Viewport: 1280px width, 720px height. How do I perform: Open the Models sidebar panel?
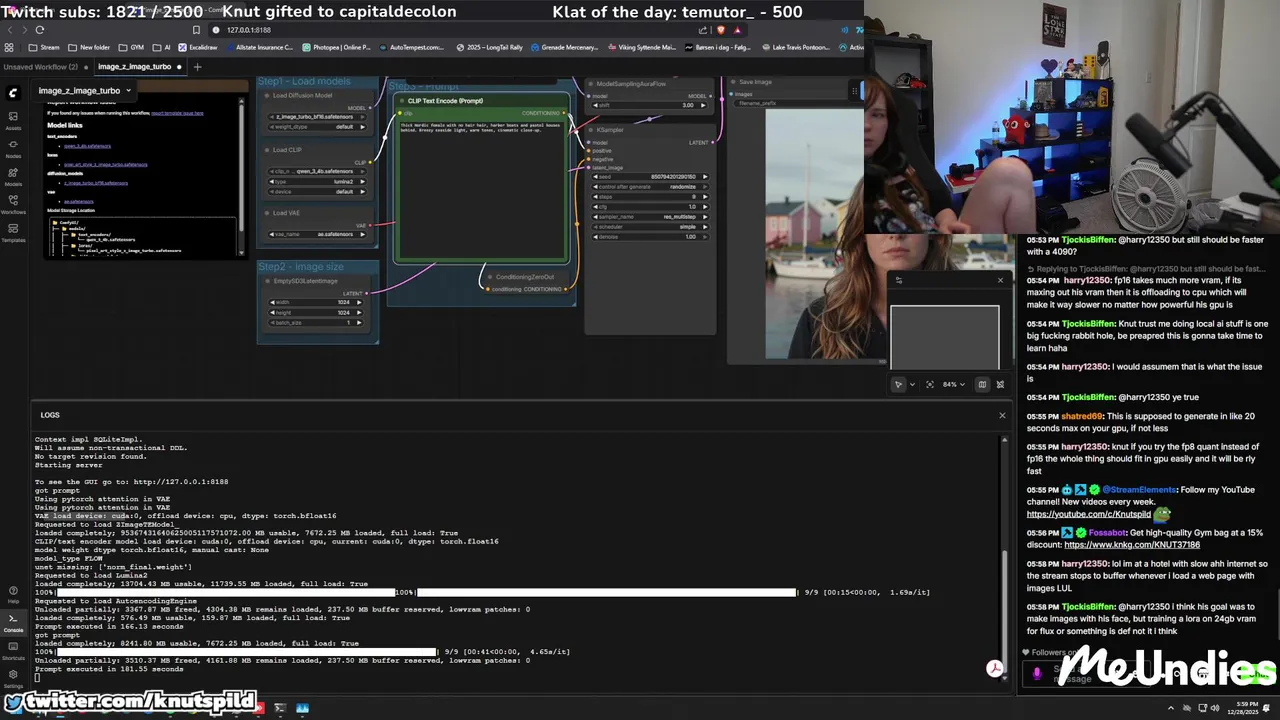point(13,177)
